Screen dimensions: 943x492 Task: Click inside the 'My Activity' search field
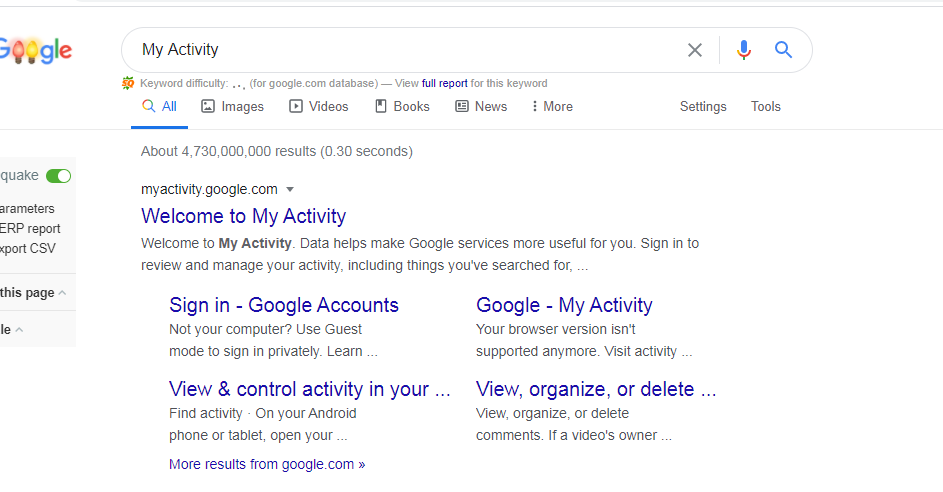(x=400, y=50)
